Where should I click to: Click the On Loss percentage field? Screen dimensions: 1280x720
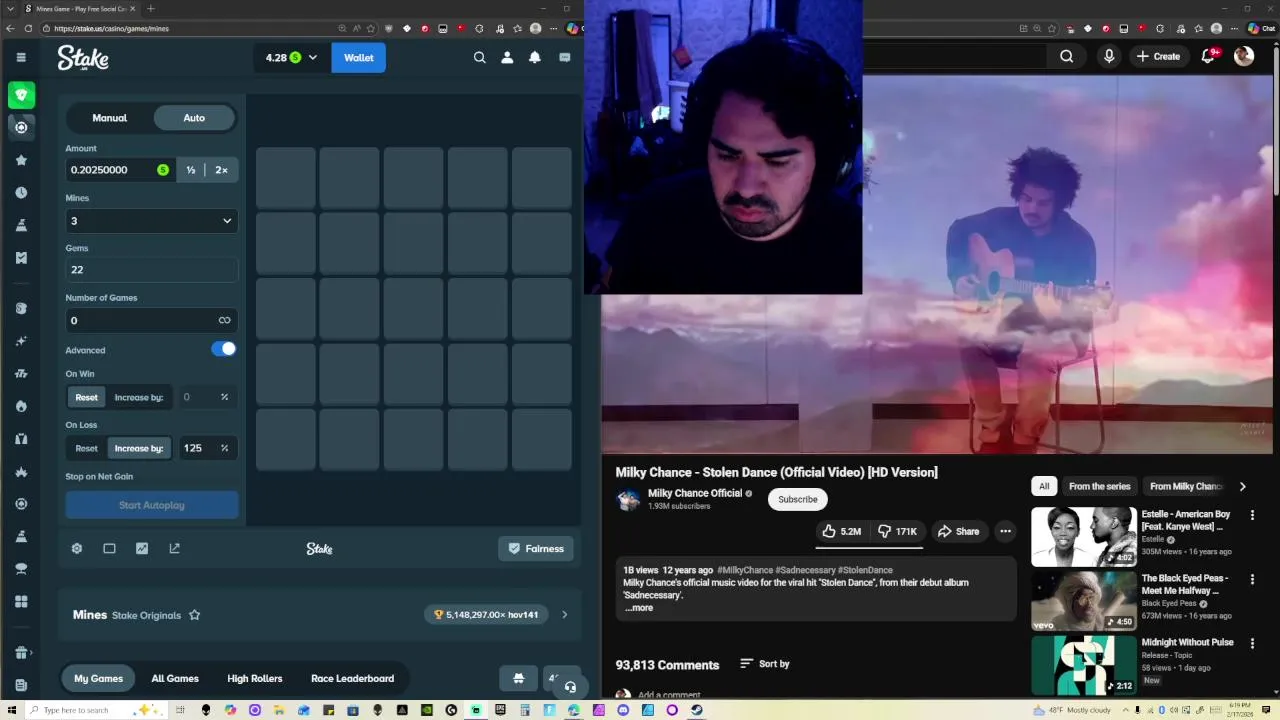tap(206, 448)
